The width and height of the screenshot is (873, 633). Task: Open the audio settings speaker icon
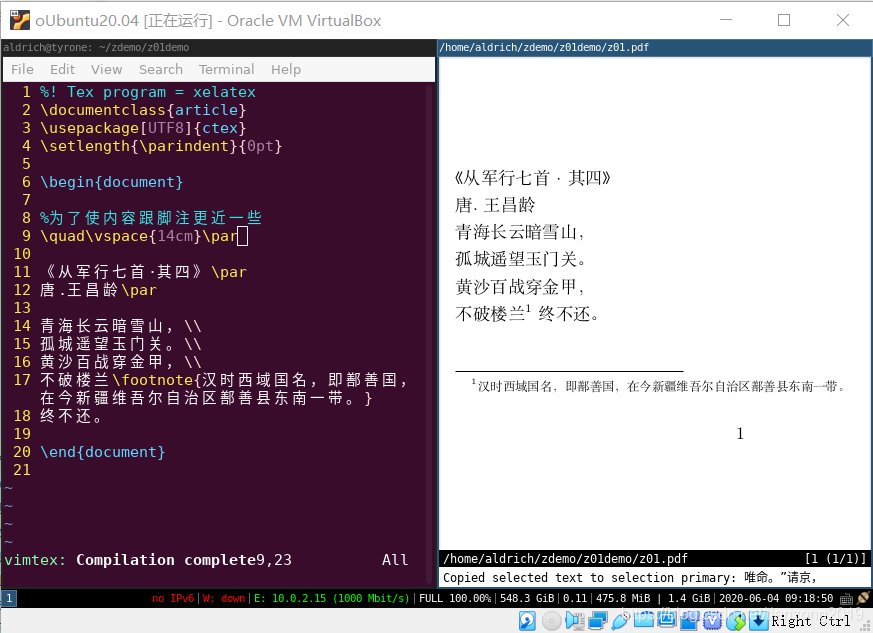coord(575,621)
